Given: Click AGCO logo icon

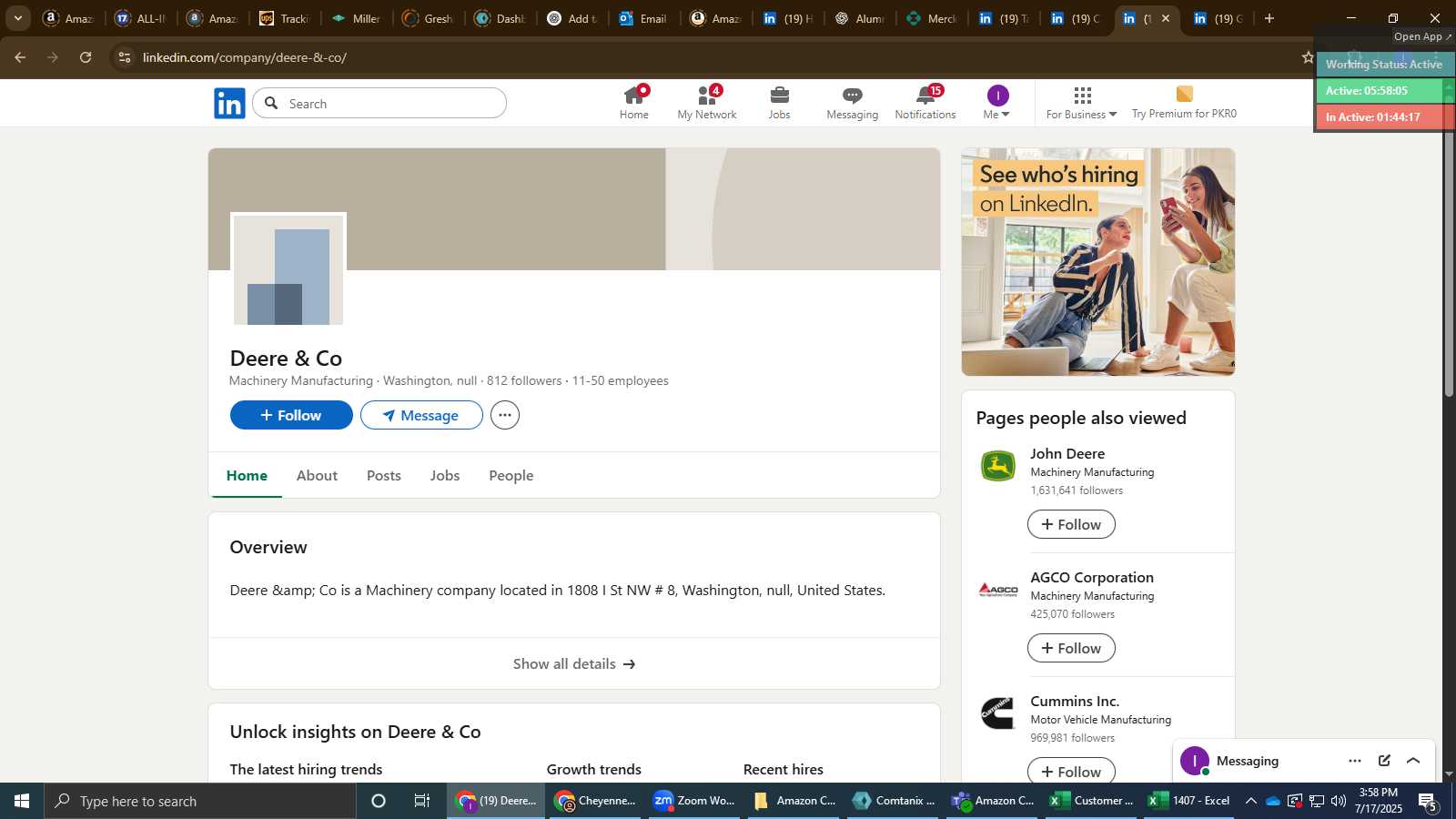Looking at the screenshot, I should click(998, 590).
